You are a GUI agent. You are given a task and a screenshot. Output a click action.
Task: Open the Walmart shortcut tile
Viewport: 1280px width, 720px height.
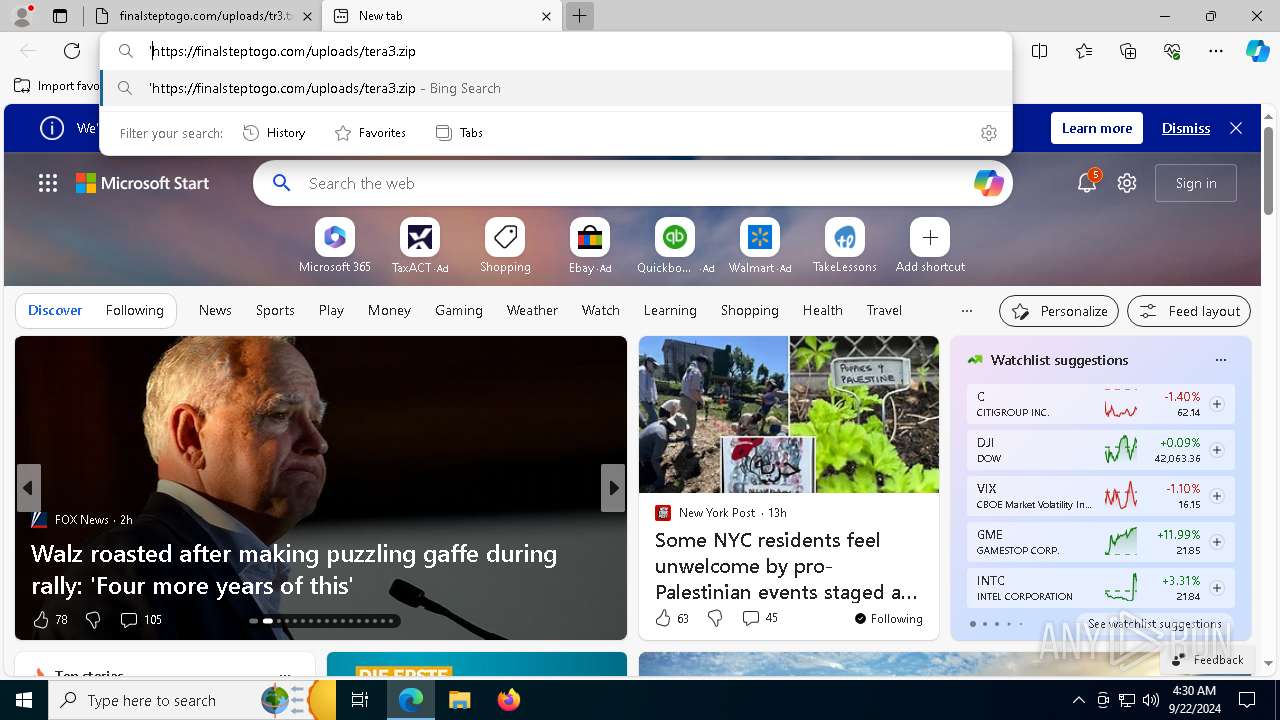[760, 246]
